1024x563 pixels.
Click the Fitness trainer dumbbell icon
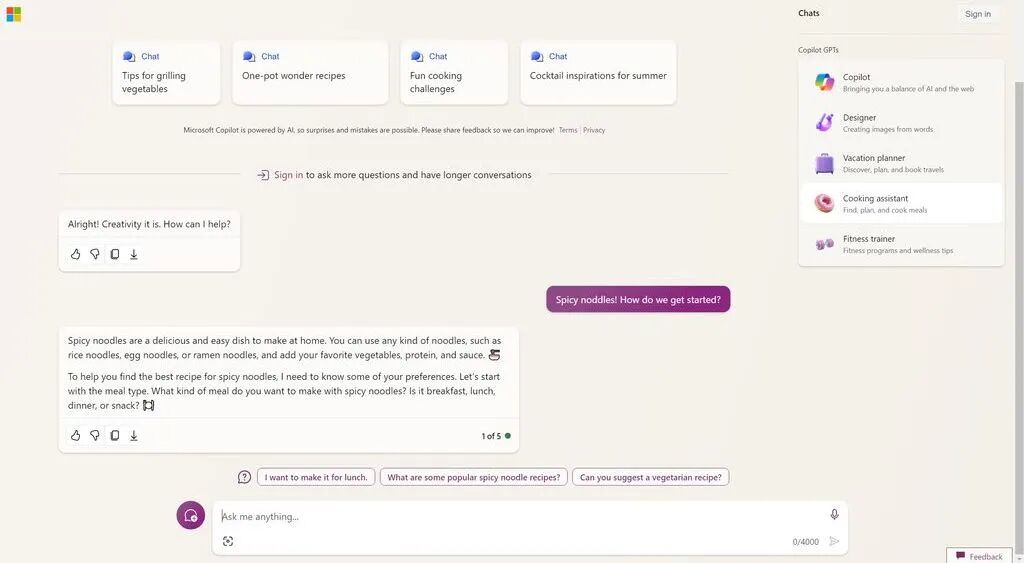click(x=824, y=244)
